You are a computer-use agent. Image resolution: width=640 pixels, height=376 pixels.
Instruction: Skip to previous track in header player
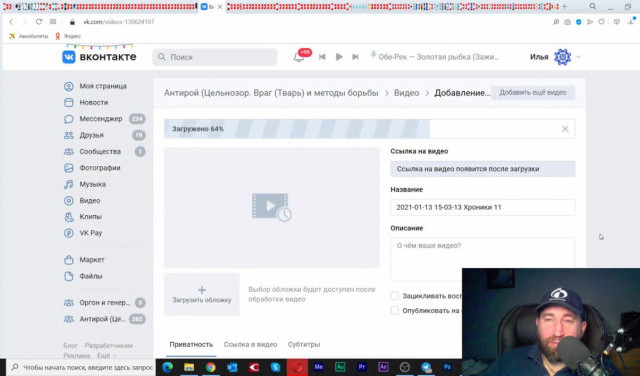(322, 57)
